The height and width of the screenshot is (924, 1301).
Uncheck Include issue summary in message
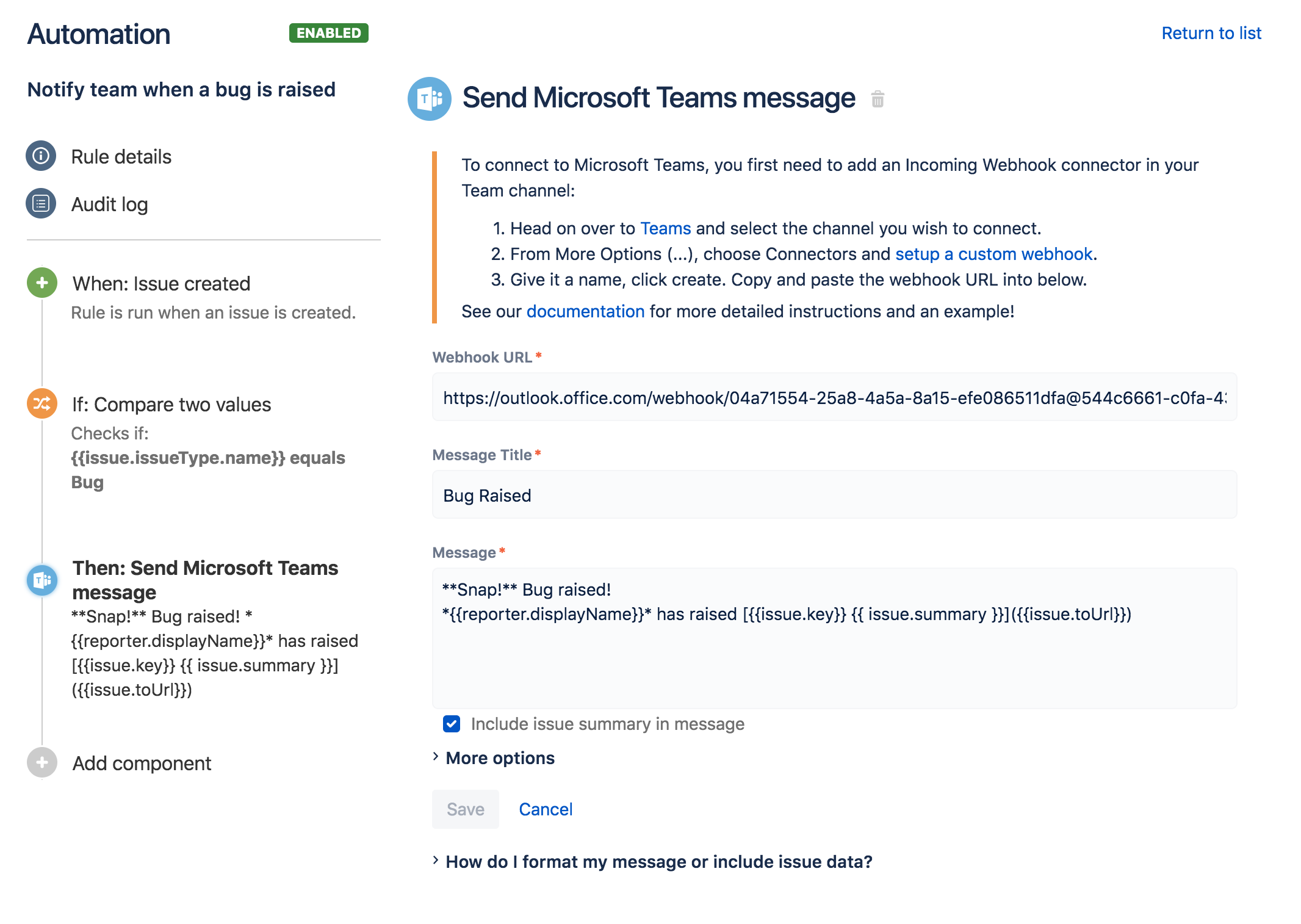(x=452, y=724)
